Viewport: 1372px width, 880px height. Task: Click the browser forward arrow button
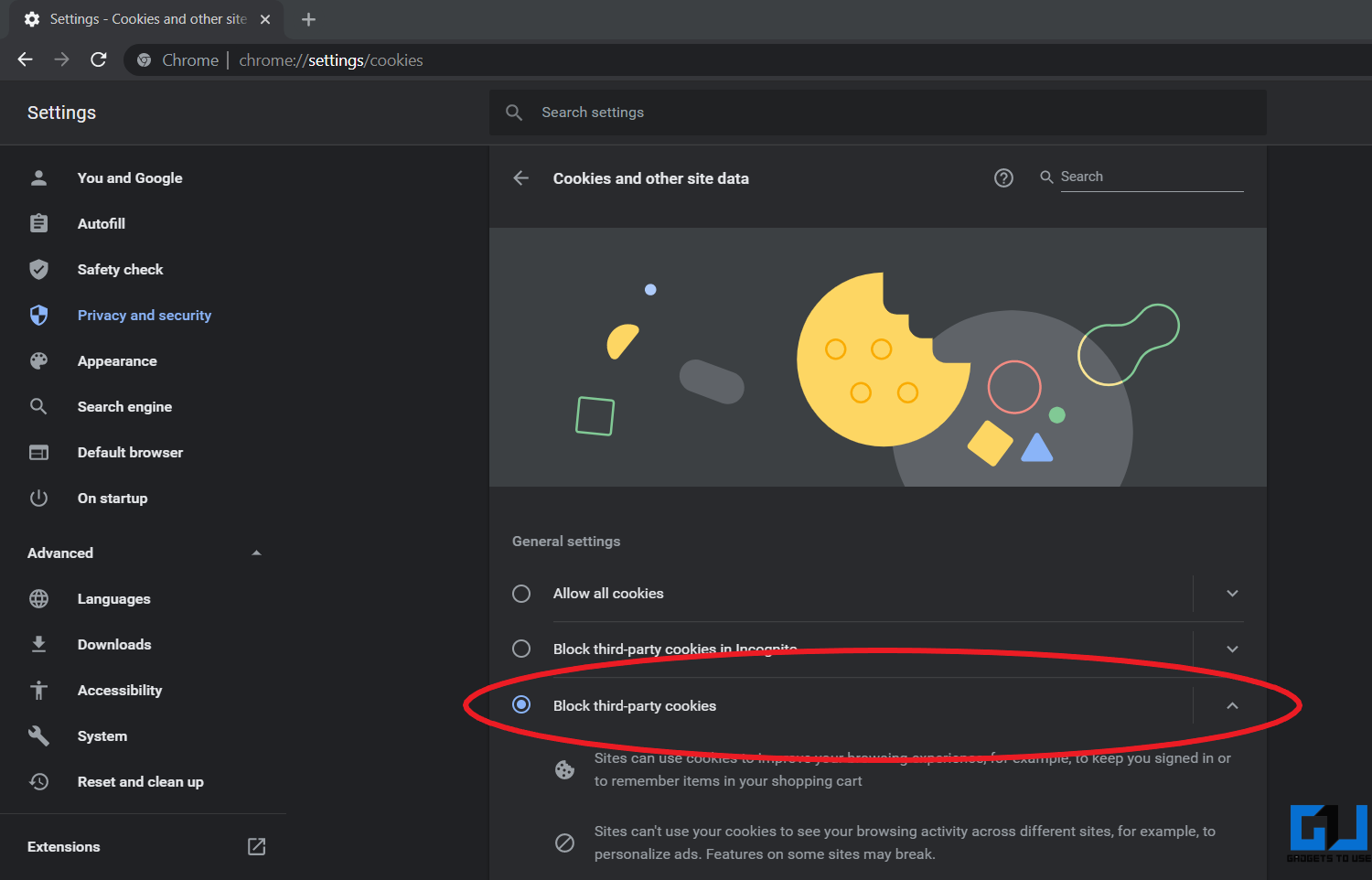point(61,59)
